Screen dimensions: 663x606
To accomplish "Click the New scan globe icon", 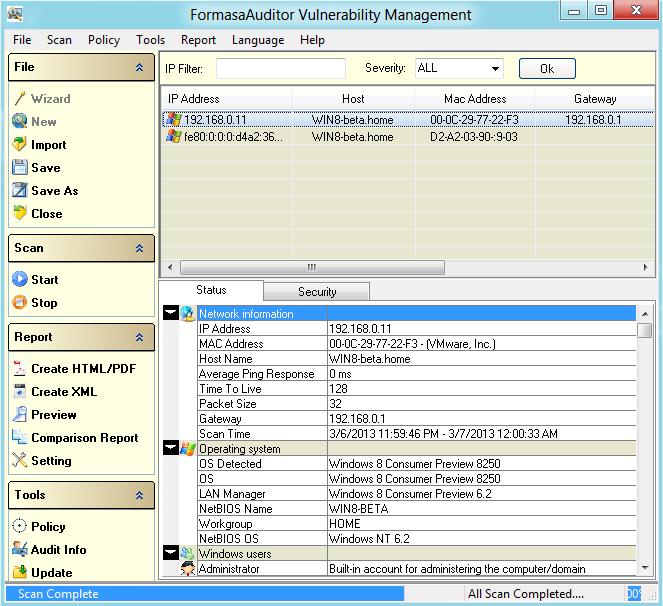I will click(19, 121).
